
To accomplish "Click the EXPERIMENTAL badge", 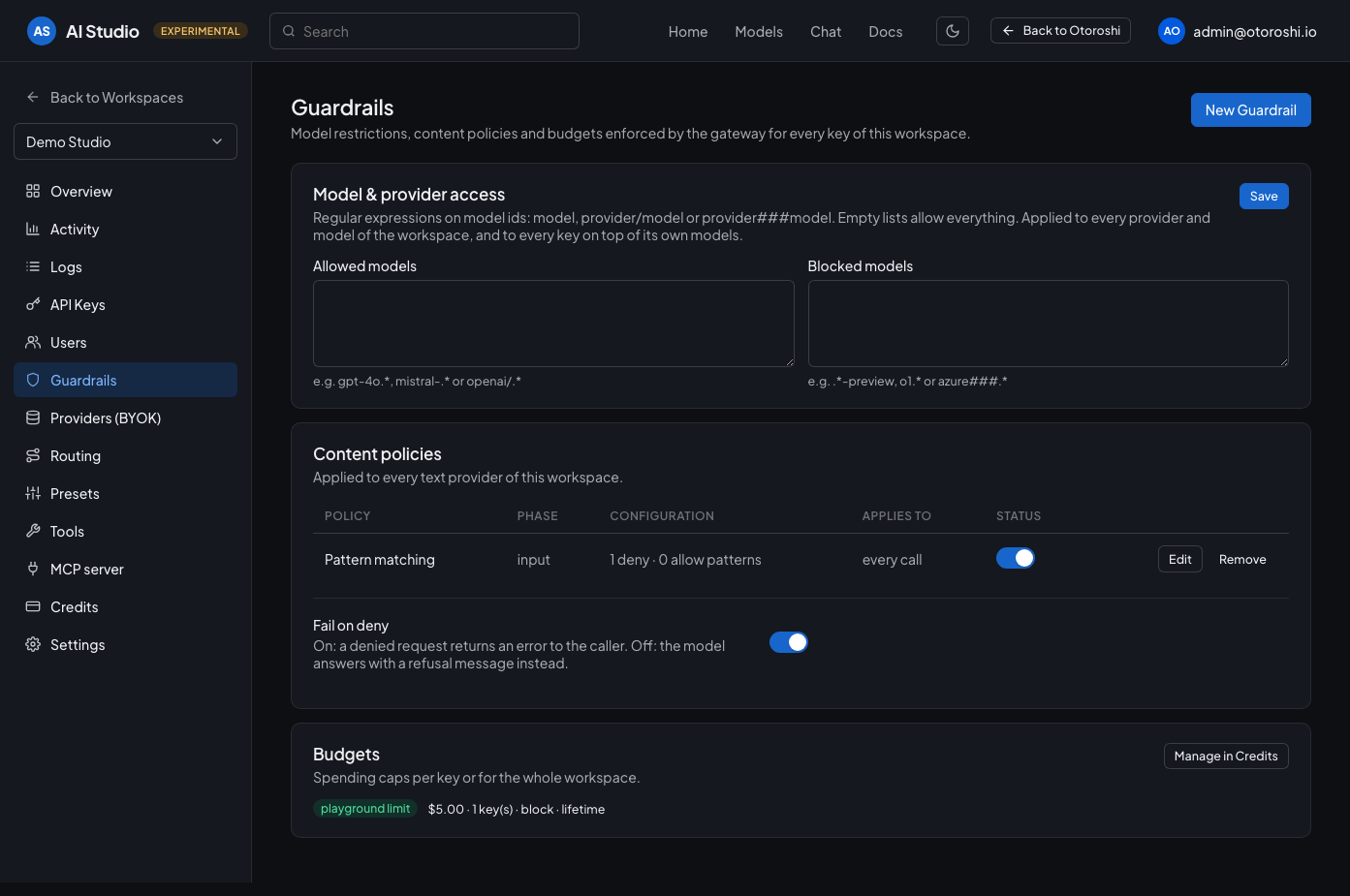I will 201,31.
